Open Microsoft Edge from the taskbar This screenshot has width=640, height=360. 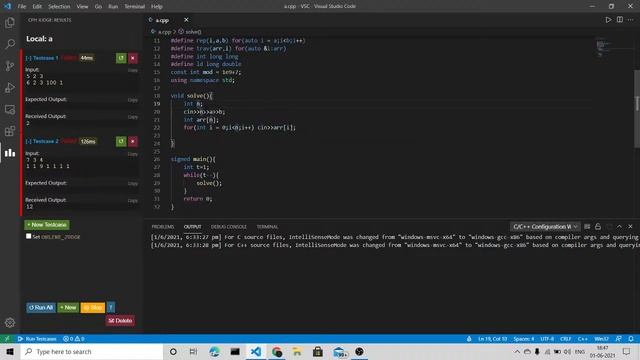click(214, 351)
